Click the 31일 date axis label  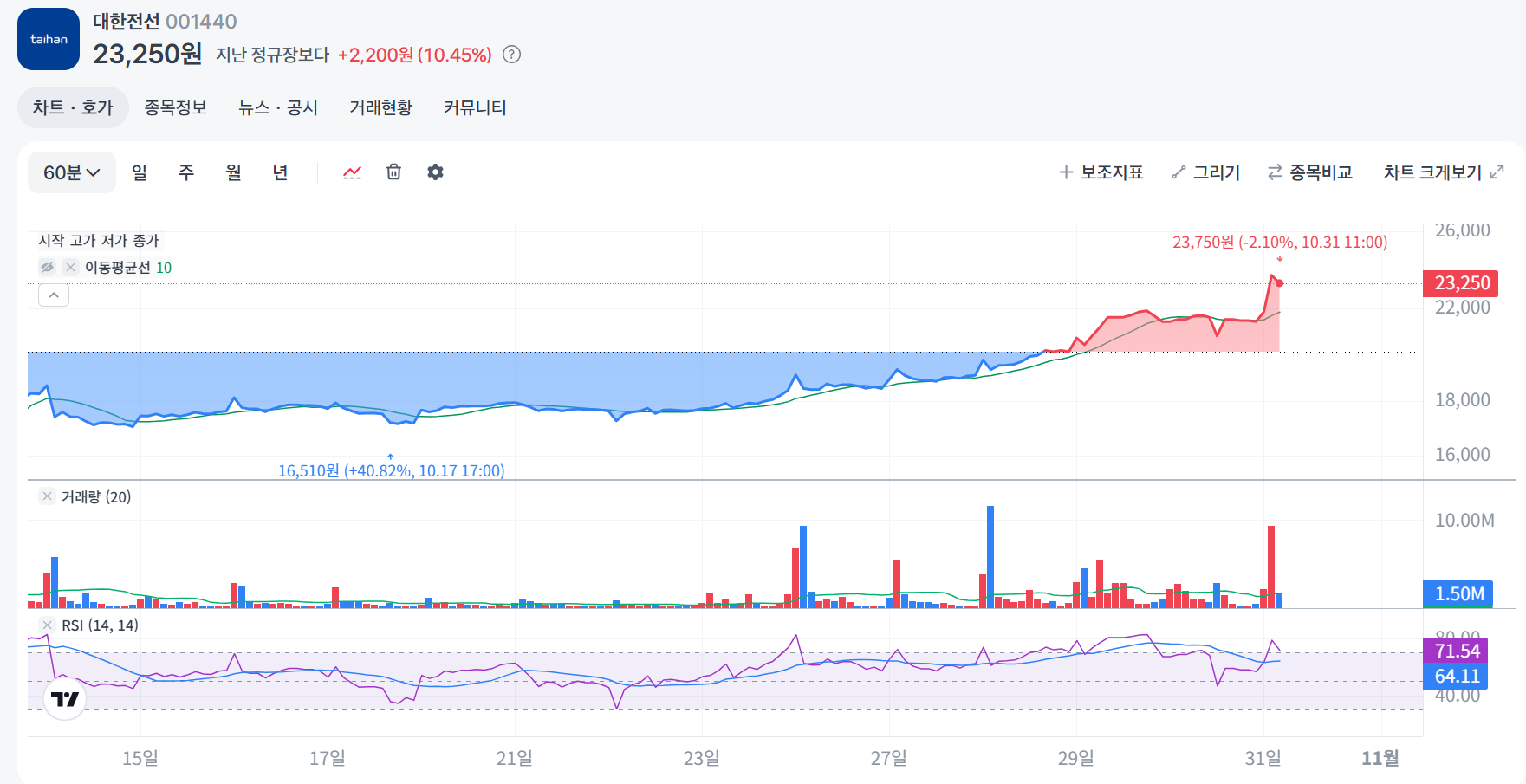1263,758
